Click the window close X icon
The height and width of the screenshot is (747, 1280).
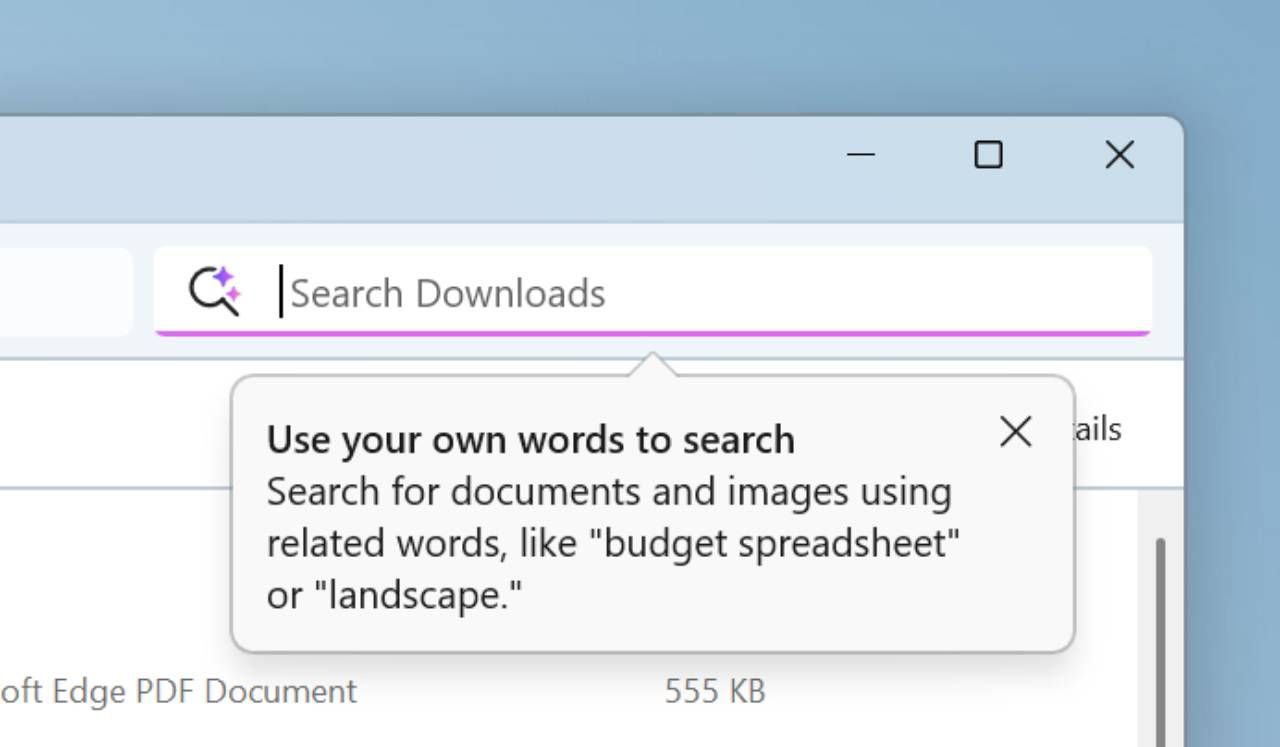1119,155
